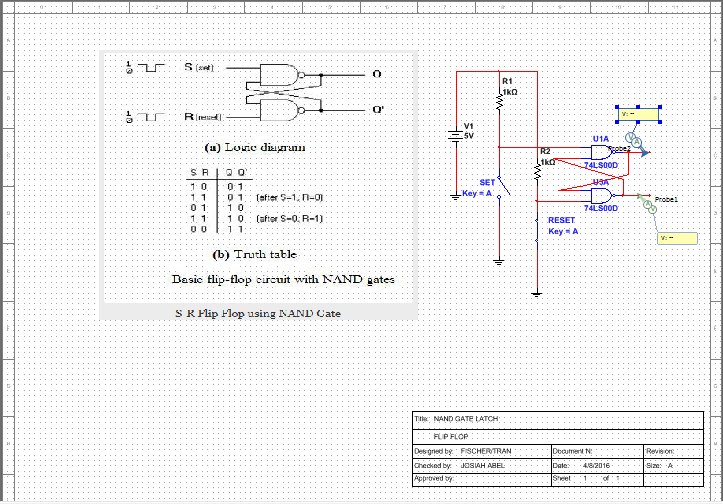723x504 pixels.
Task: Click the U3A NAND gate symbol
Action: 601,196
